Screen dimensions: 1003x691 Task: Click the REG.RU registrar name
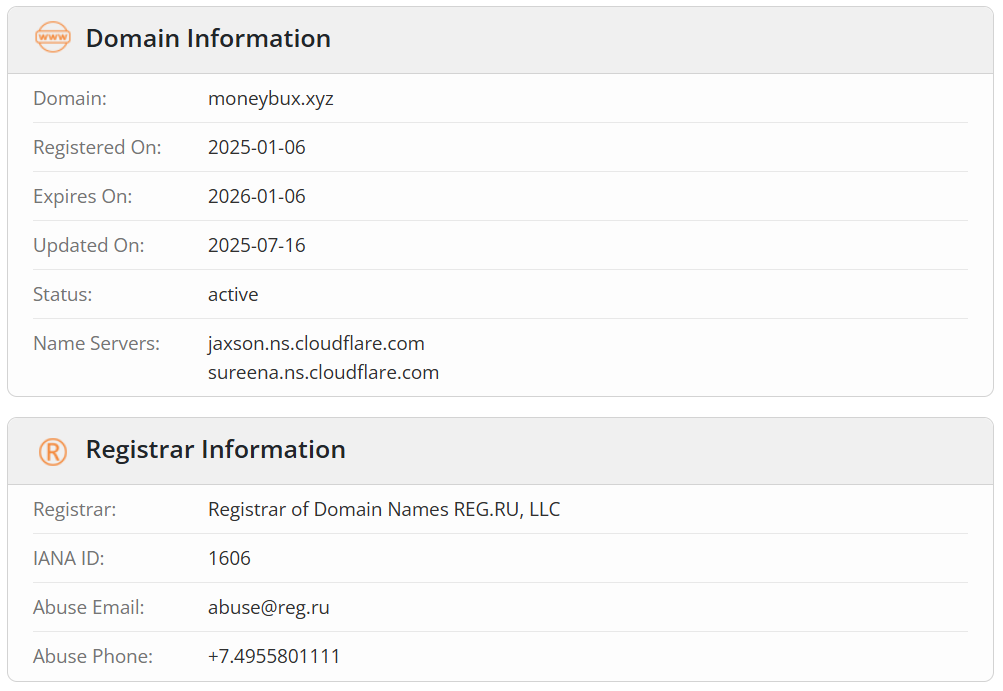(384, 509)
